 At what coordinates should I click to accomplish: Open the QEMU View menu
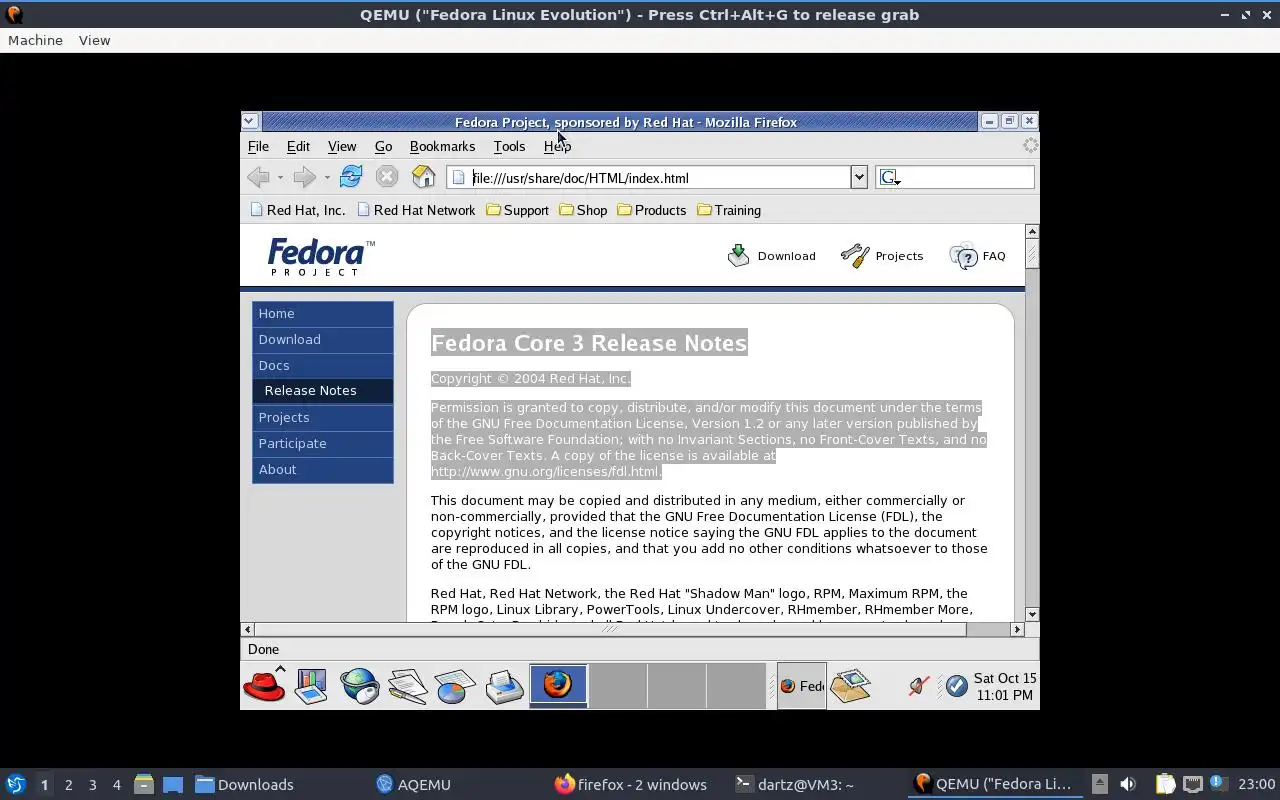94,40
